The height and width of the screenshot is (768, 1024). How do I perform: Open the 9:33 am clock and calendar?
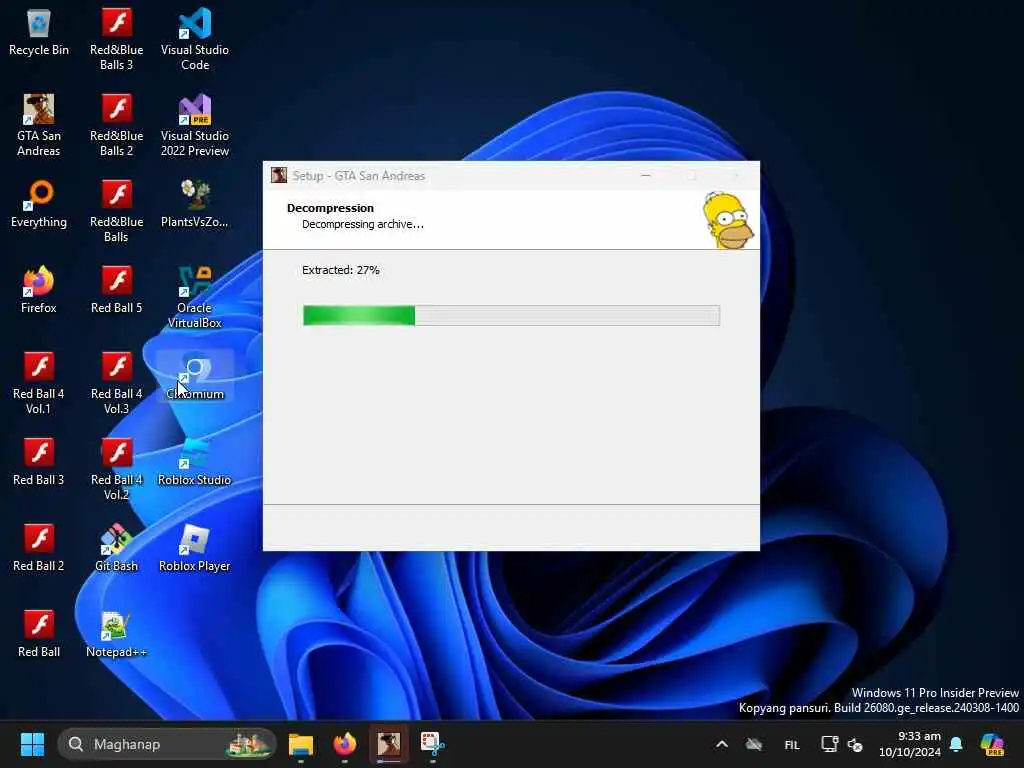pyautogui.click(x=909, y=744)
